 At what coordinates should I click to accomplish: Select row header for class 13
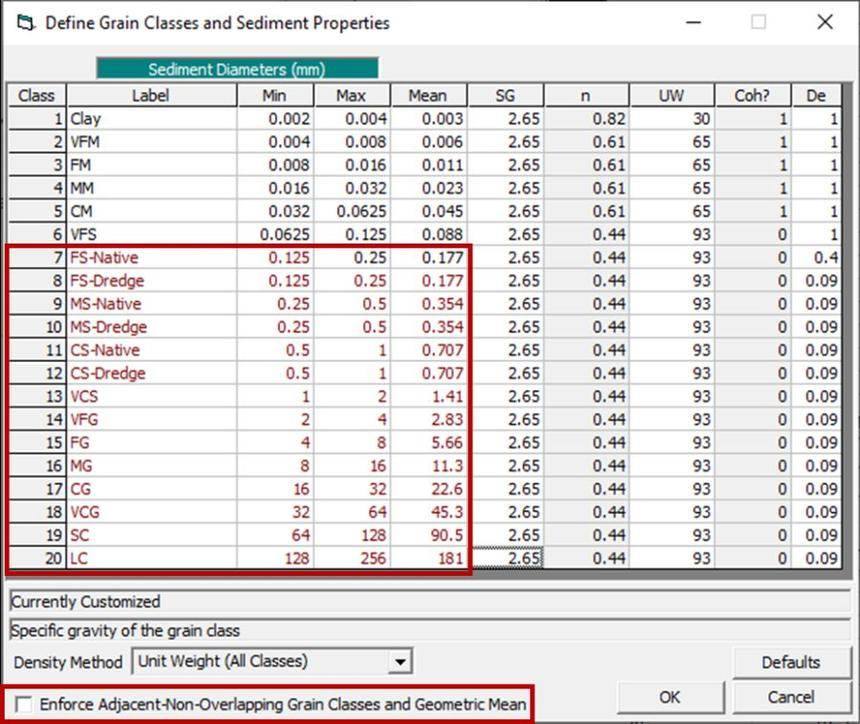point(37,397)
